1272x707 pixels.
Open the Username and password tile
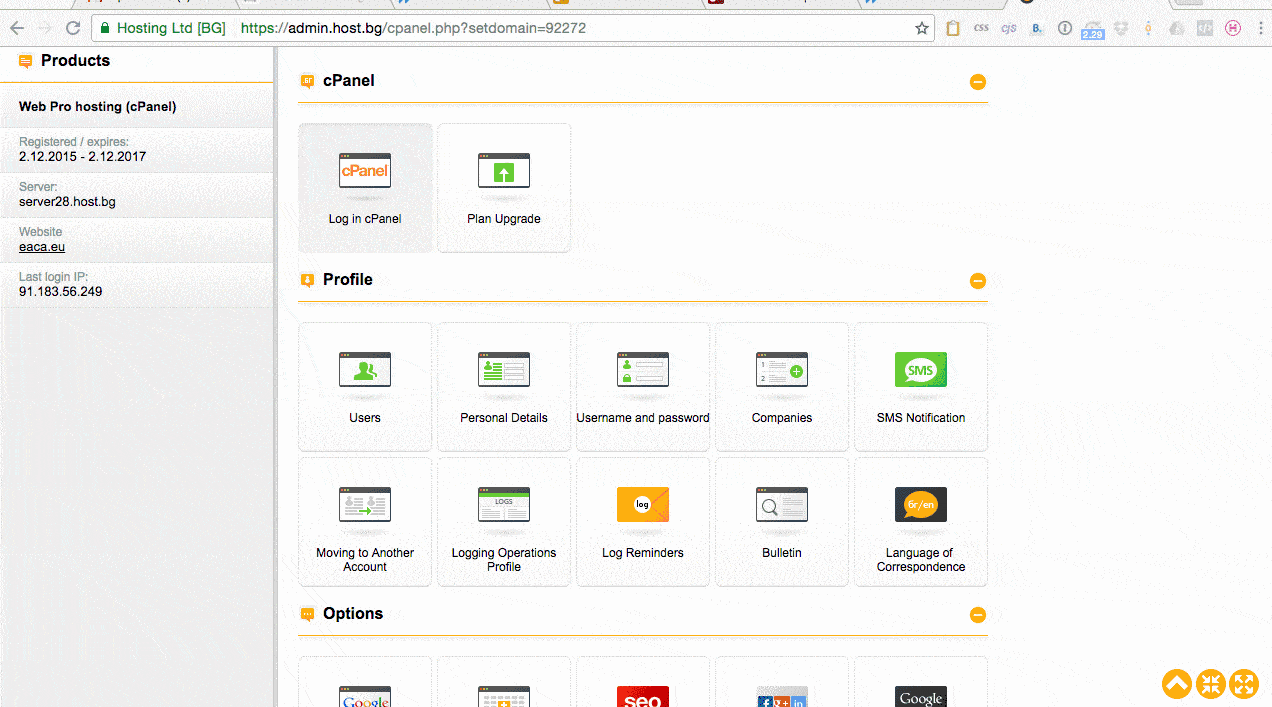643,387
